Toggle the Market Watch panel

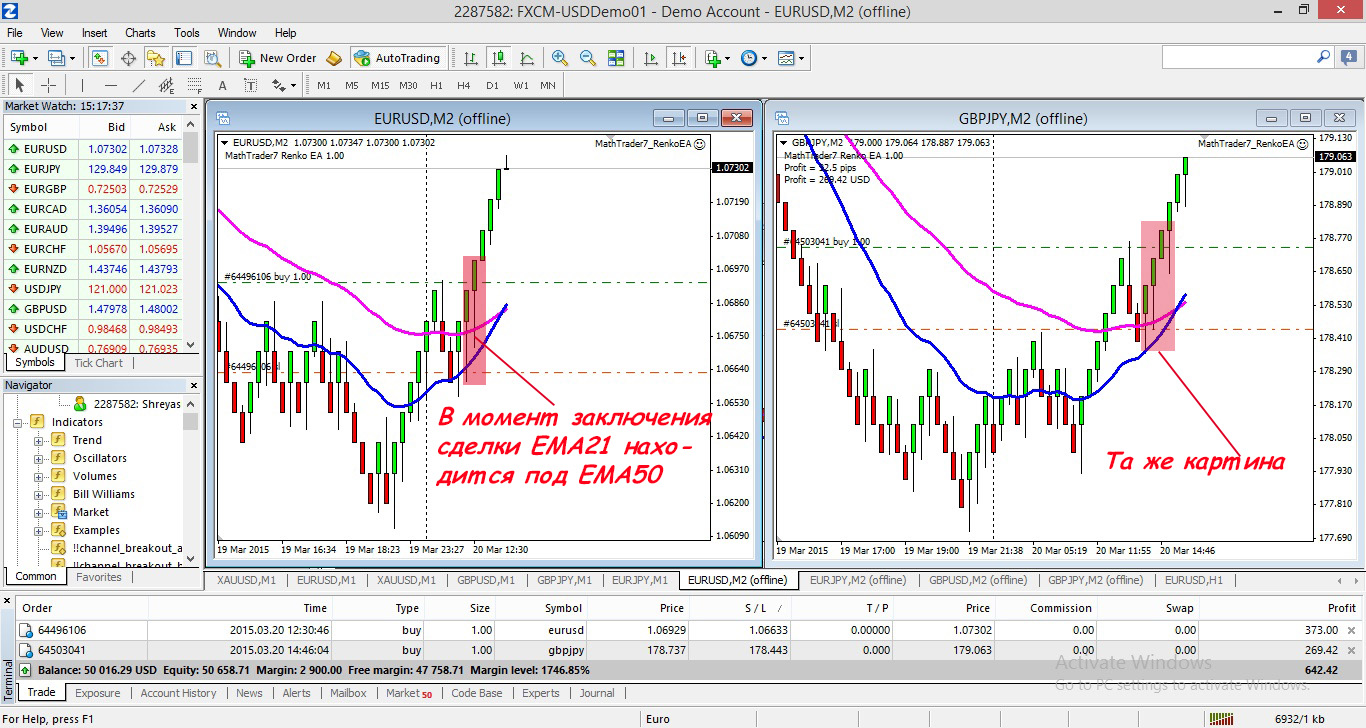tap(100, 58)
